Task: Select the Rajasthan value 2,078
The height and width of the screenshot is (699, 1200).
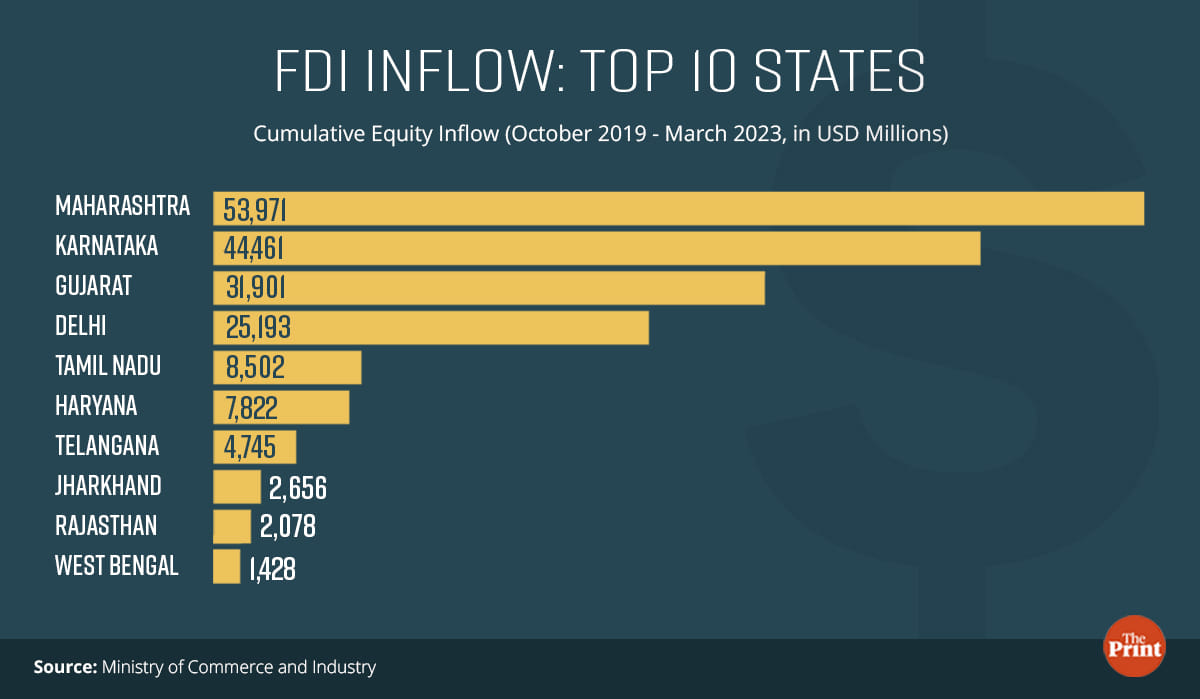Action: coord(288,527)
